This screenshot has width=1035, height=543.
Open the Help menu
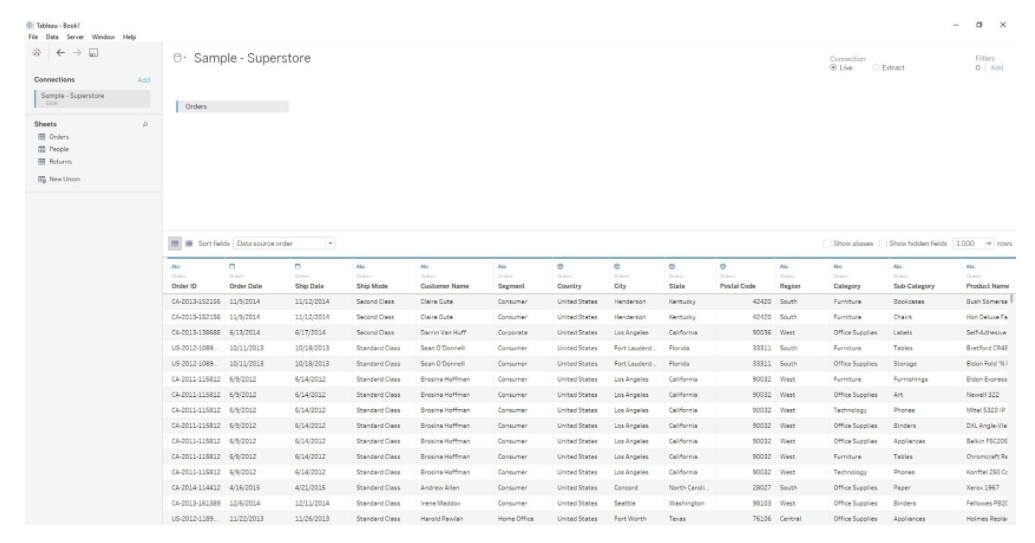pyautogui.click(x=129, y=37)
